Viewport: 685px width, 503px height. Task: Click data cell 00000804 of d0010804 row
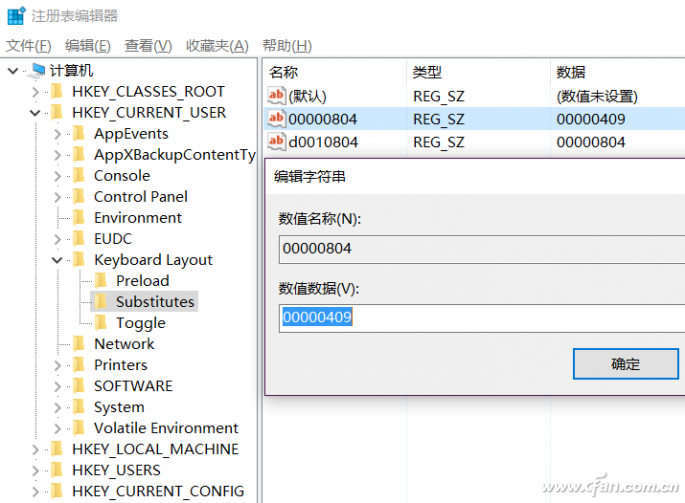[591, 142]
